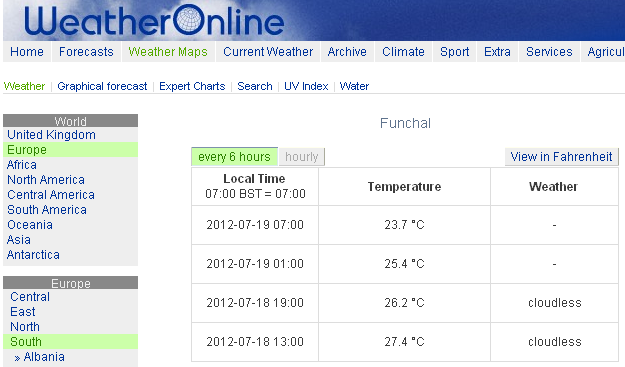Select the Weather submenu link
This screenshot has height=367, width=625.
pos(24,86)
